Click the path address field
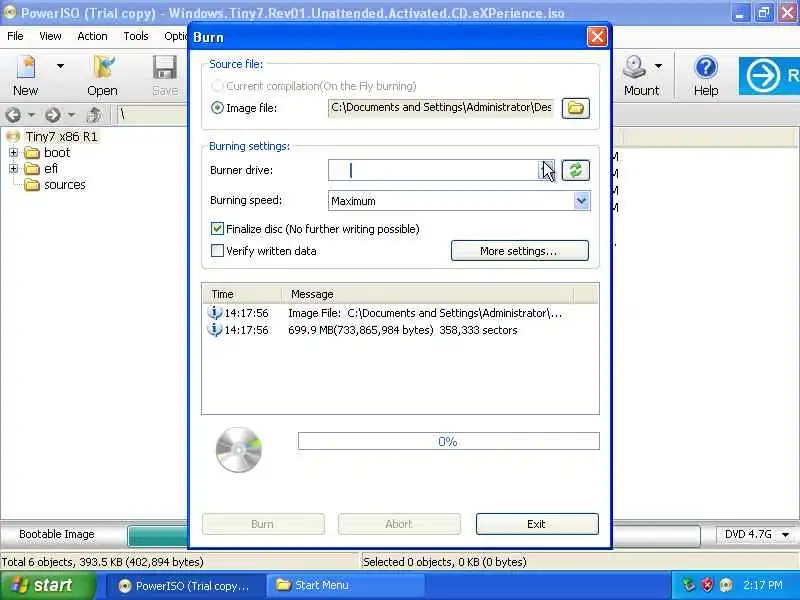 pos(153,115)
